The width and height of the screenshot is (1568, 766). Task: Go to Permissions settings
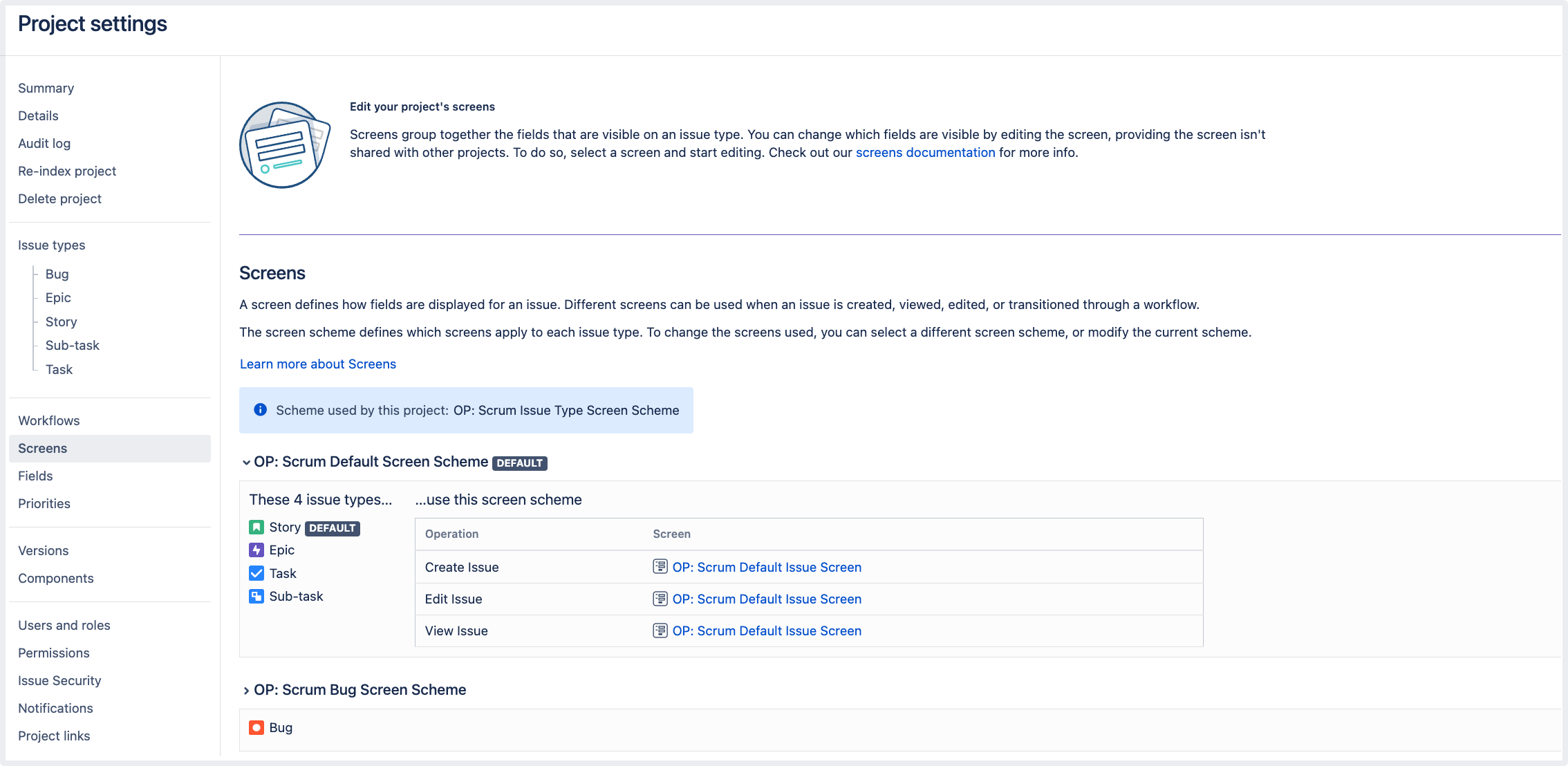tap(53, 653)
